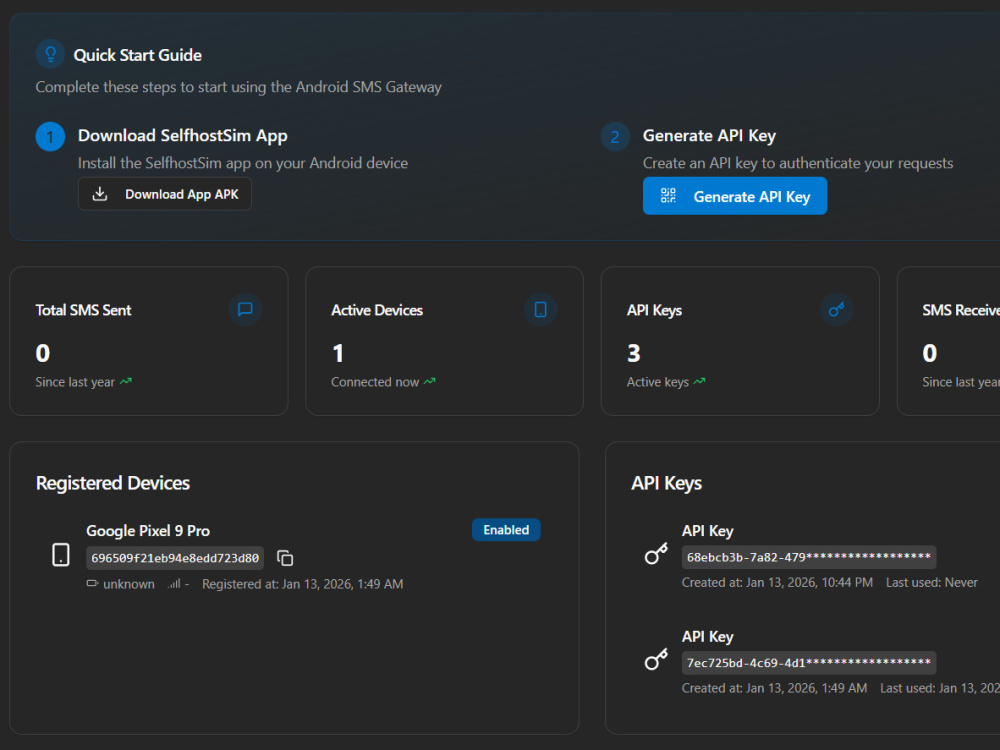Click the Total SMS Sent message icon
The width and height of the screenshot is (1000, 750).
(x=245, y=309)
